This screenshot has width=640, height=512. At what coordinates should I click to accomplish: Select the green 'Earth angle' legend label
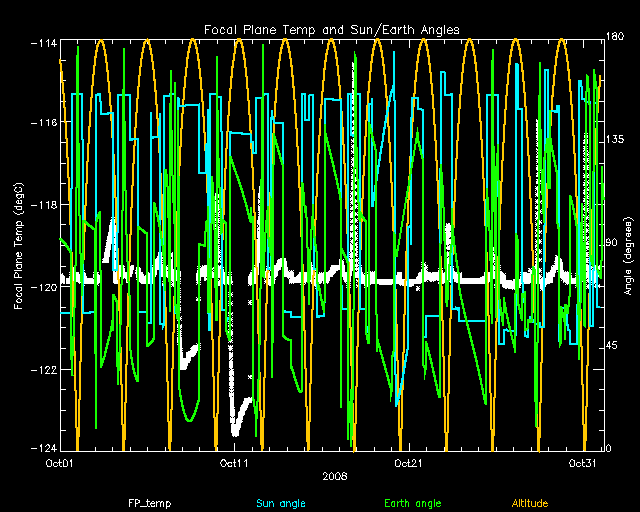[x=413, y=503]
